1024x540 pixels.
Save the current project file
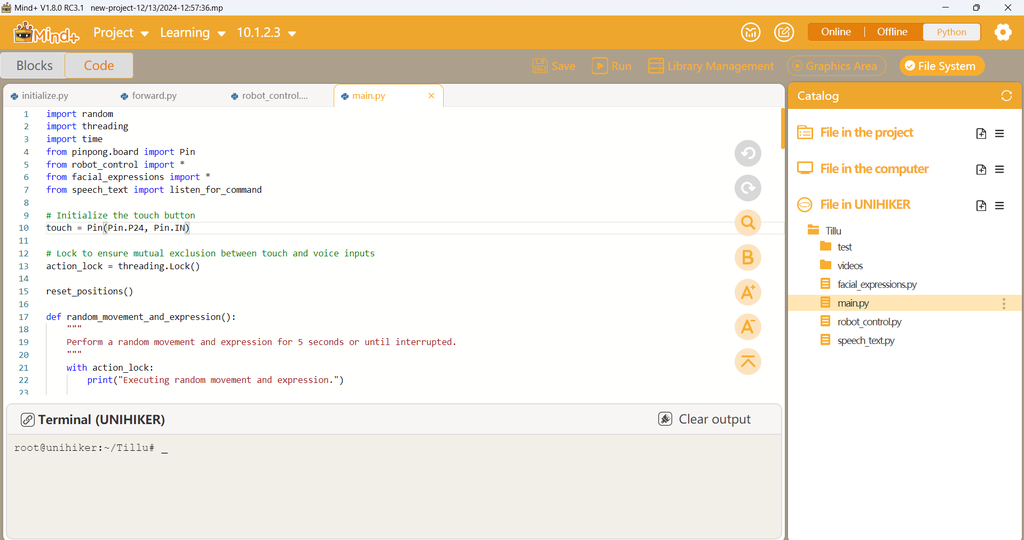point(554,66)
